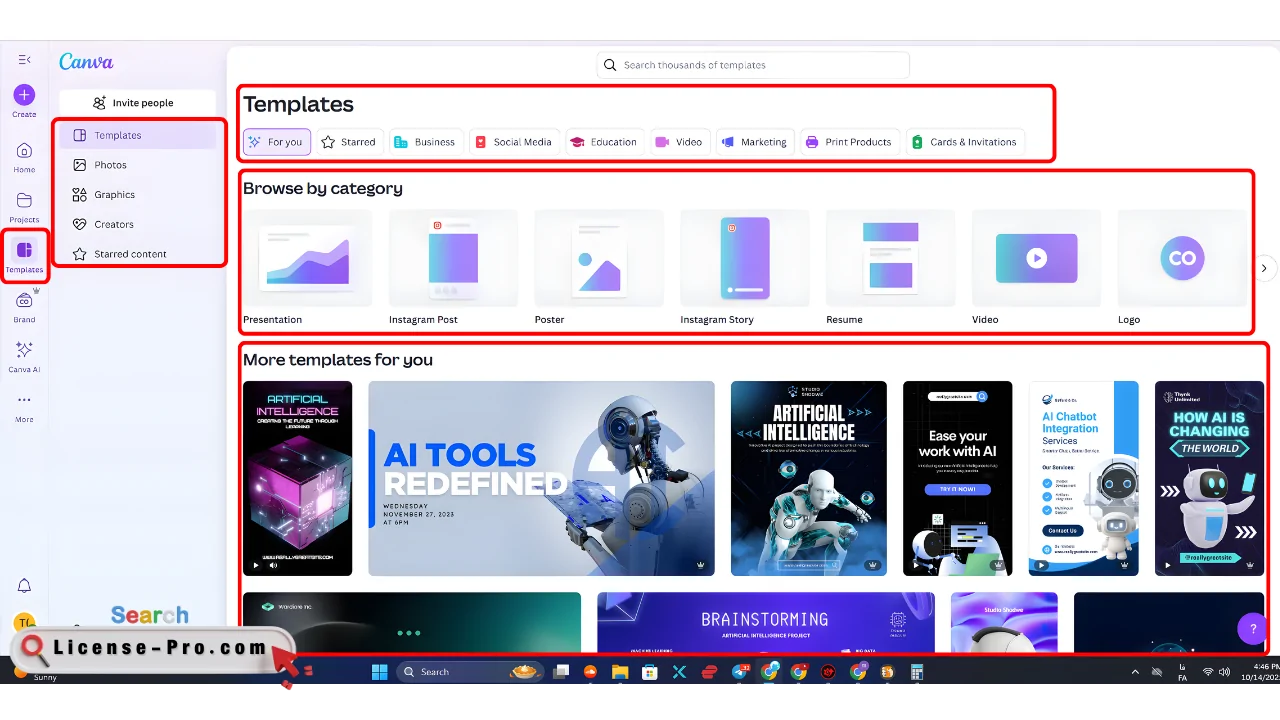The image size is (1280, 720).
Task: Open the notifications bell
Action: (x=24, y=586)
